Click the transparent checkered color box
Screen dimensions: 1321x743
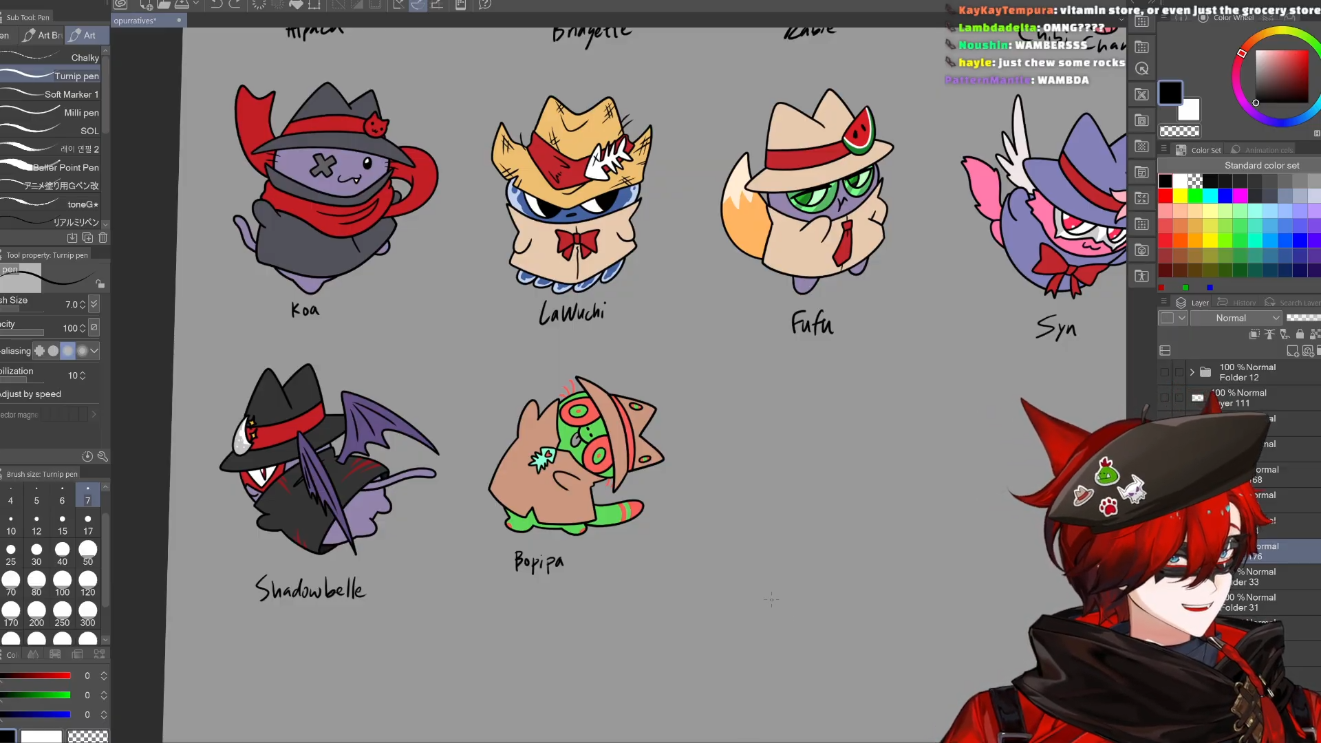tap(1179, 131)
